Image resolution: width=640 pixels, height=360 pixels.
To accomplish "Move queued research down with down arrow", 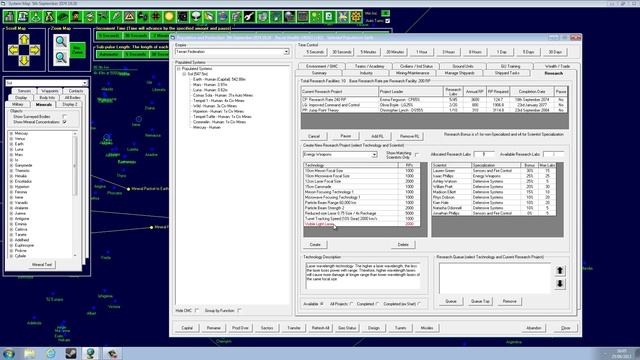I will click(560, 284).
